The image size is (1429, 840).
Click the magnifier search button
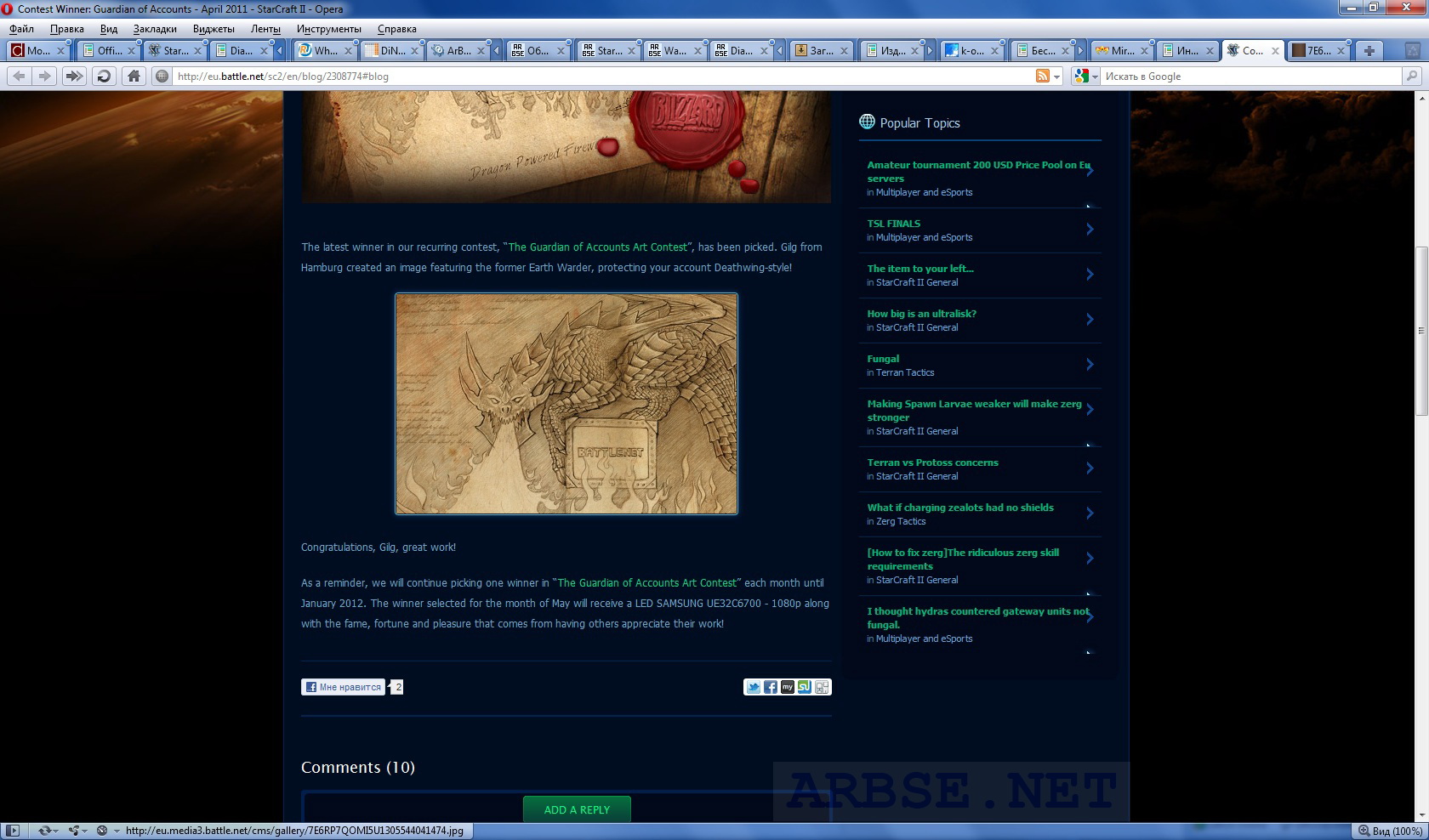1412,76
